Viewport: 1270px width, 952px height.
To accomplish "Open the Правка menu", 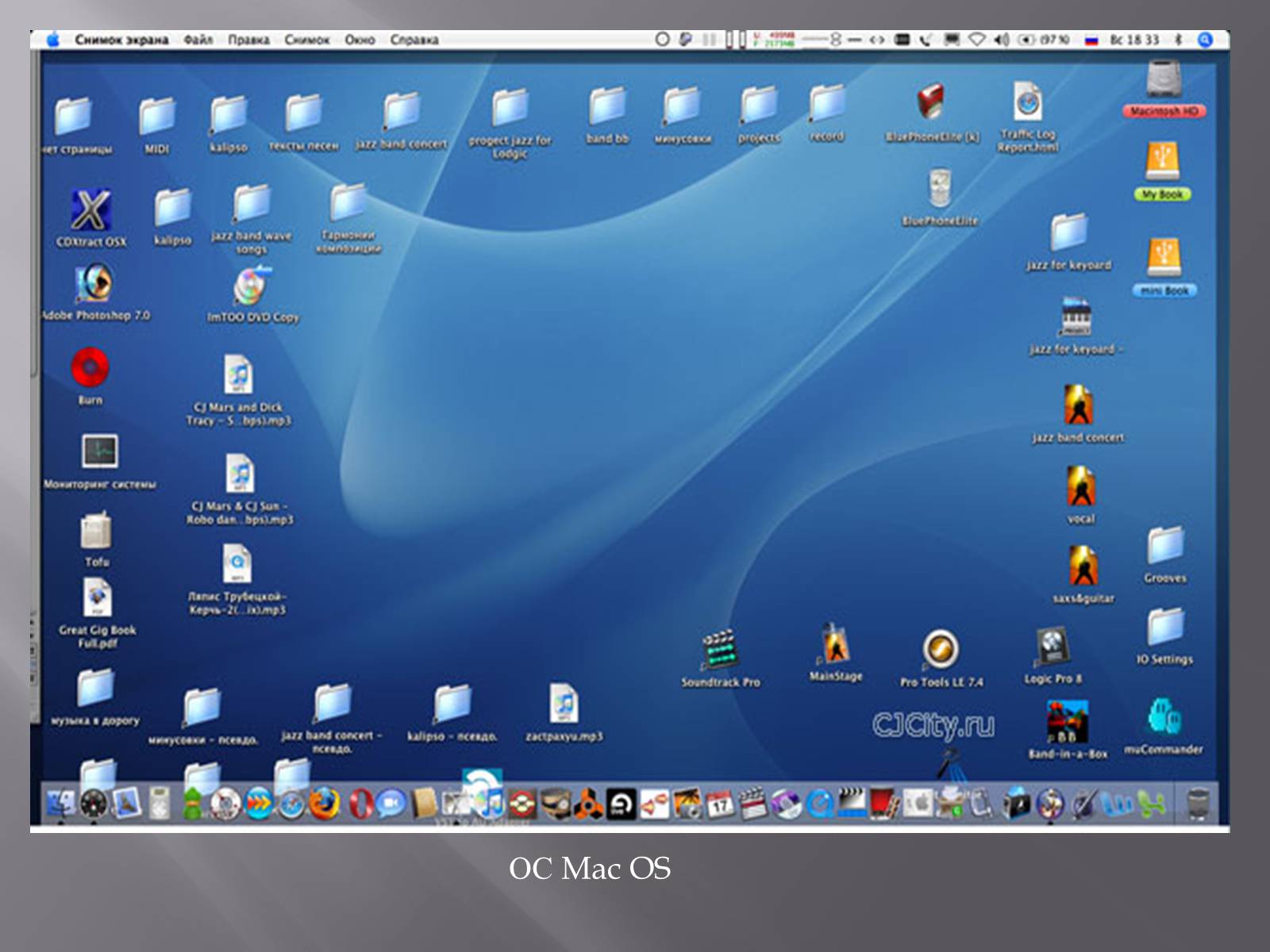I will pyautogui.click(x=248, y=40).
